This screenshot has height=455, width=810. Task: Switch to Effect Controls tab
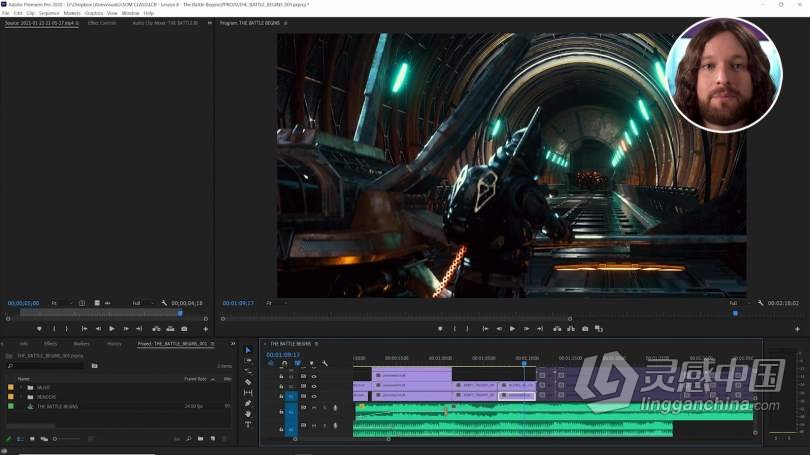tap(102, 23)
